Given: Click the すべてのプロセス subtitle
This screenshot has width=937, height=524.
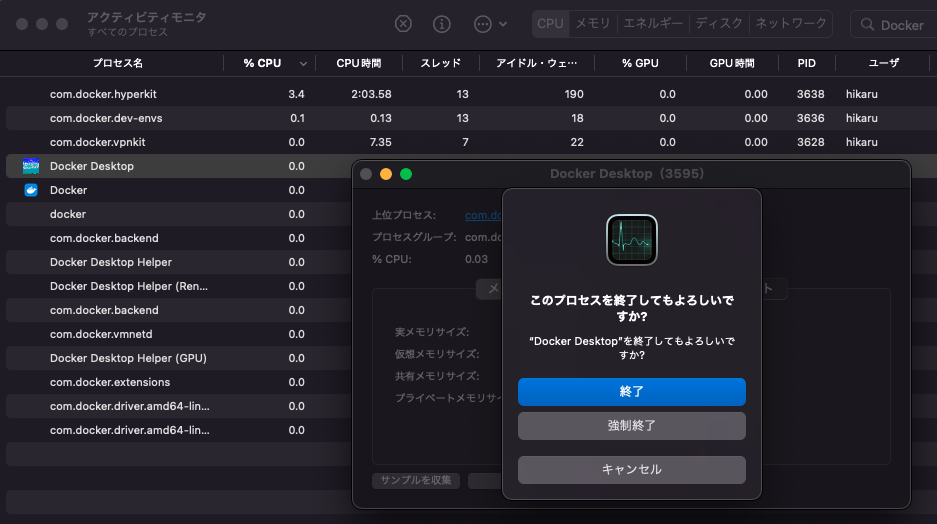Looking at the screenshot, I should [127, 32].
